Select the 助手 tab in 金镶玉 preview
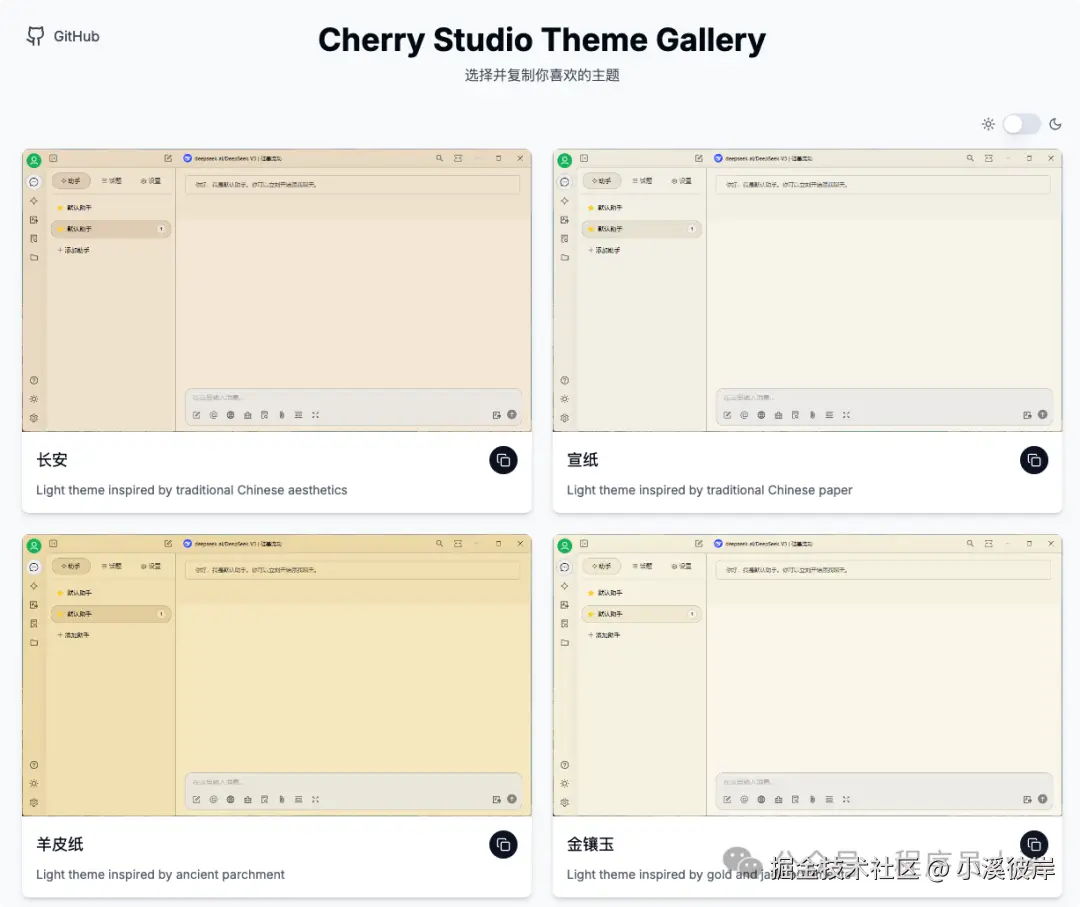 click(x=602, y=565)
